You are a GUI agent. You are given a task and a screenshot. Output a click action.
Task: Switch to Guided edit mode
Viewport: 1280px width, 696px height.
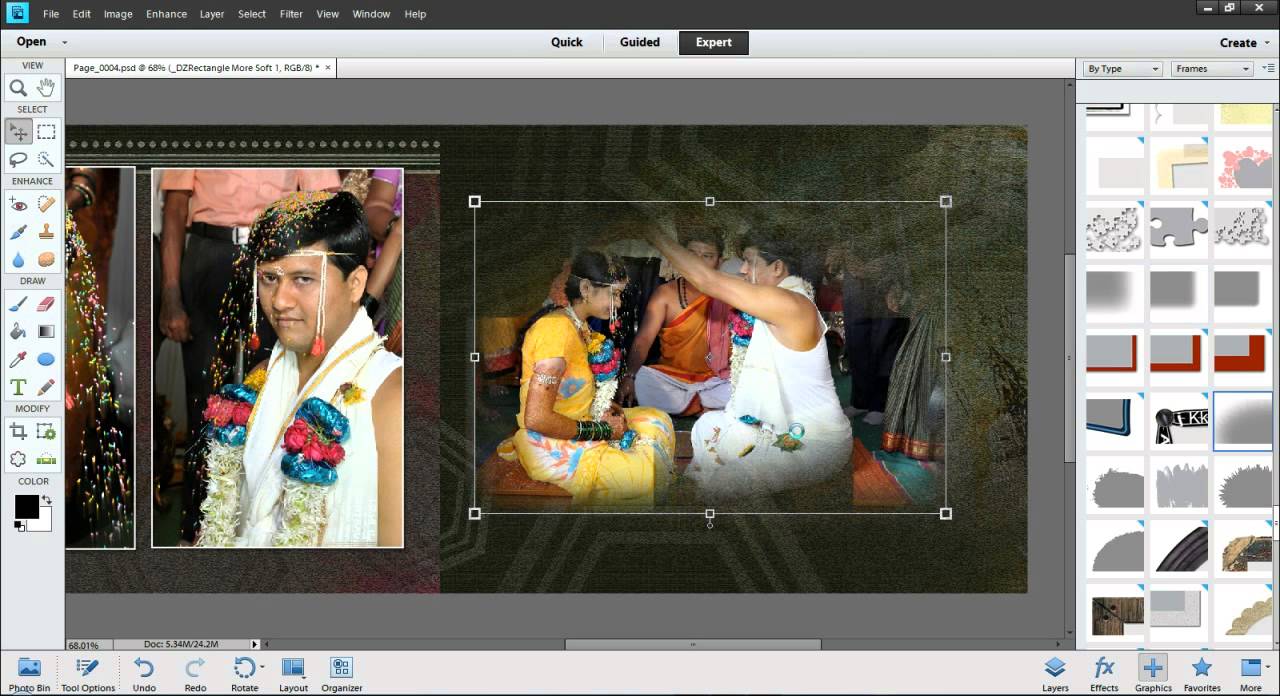[x=640, y=42]
